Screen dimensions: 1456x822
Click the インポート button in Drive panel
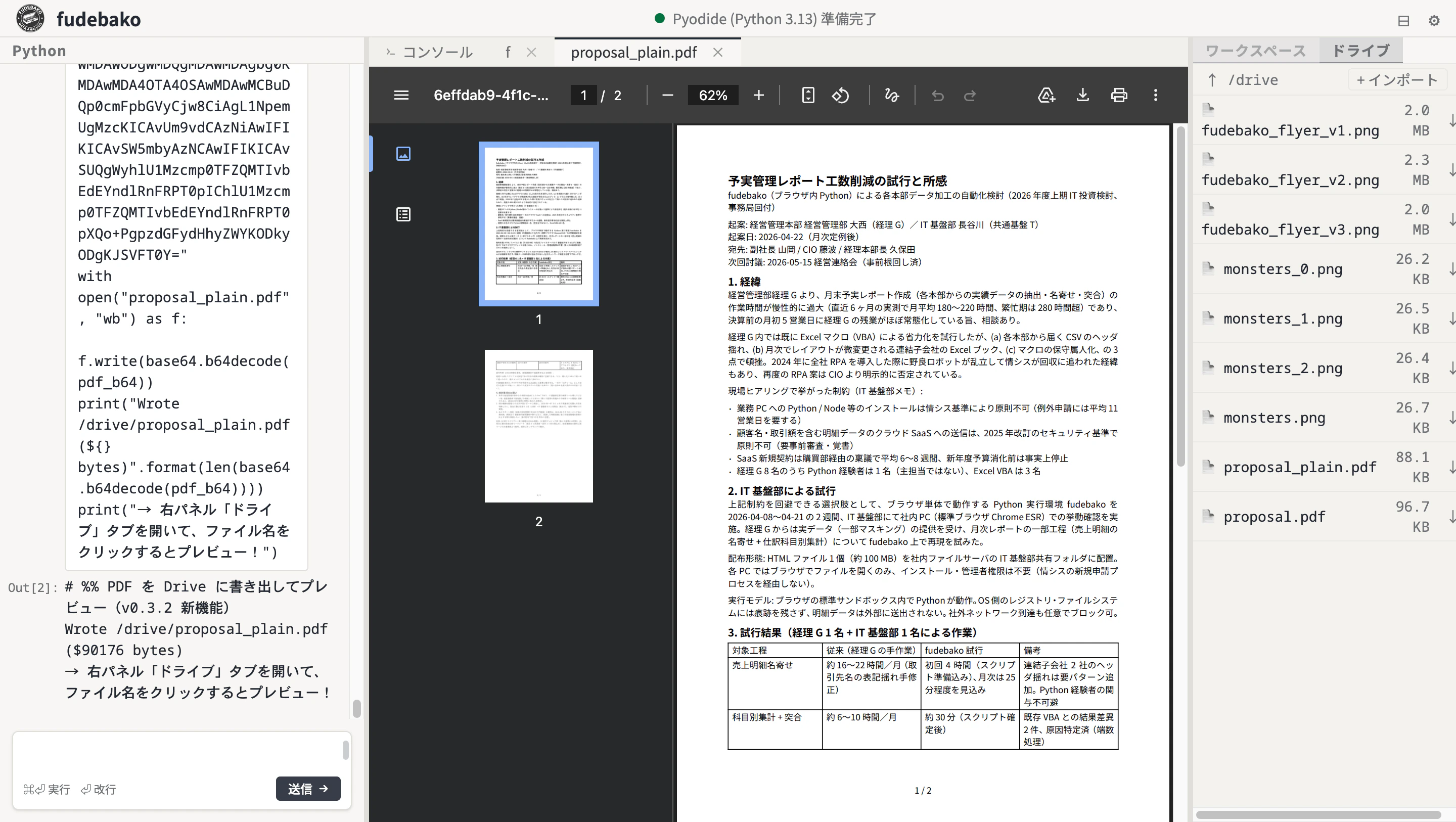pos(1397,80)
